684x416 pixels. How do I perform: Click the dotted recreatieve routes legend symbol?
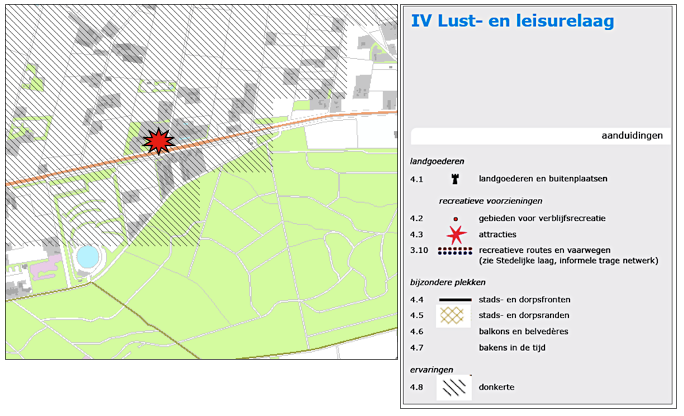point(455,251)
